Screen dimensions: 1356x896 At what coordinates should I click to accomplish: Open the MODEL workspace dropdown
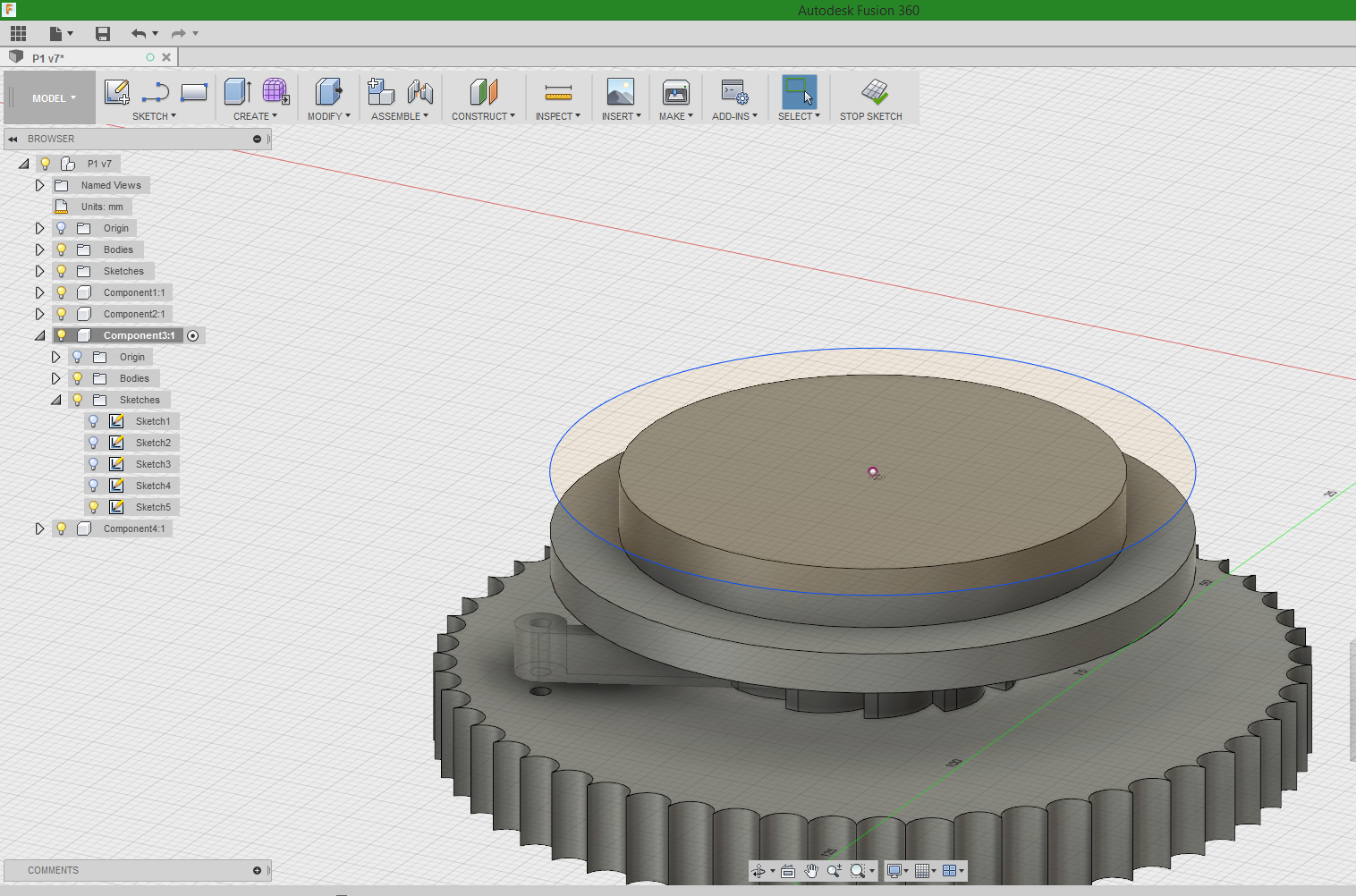tap(55, 98)
